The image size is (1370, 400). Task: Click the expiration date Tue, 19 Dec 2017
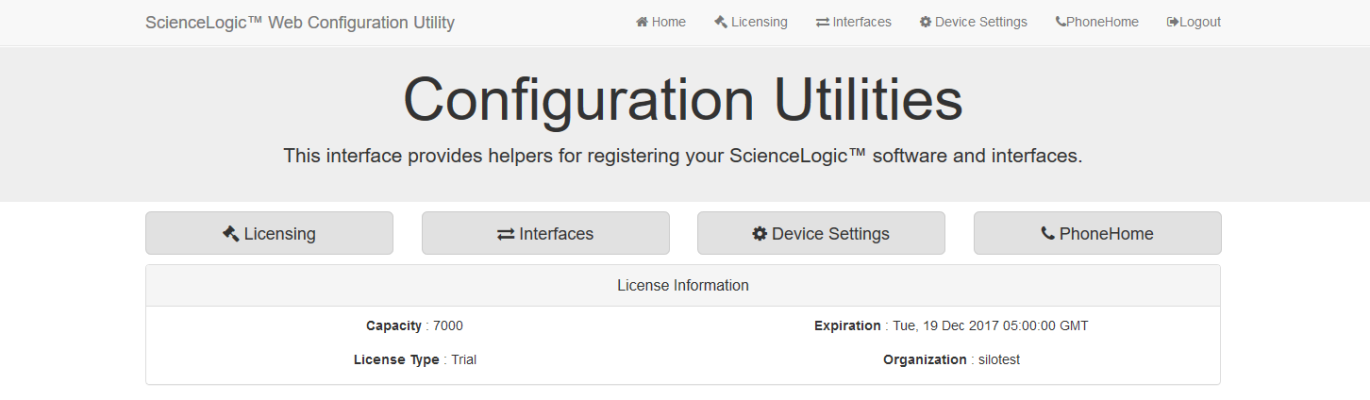coord(990,326)
